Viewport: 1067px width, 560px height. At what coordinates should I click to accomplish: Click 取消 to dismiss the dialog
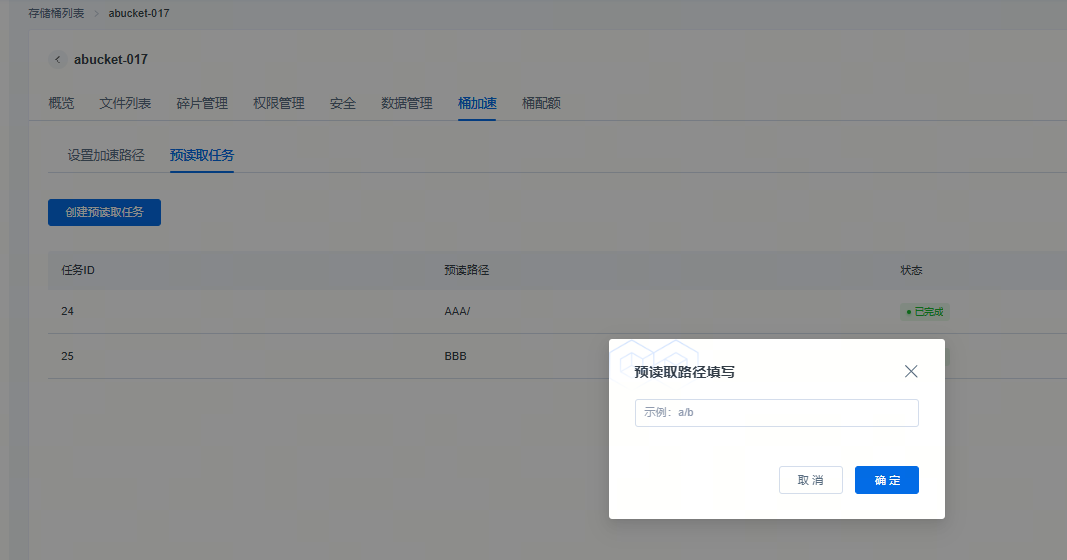tap(810, 480)
